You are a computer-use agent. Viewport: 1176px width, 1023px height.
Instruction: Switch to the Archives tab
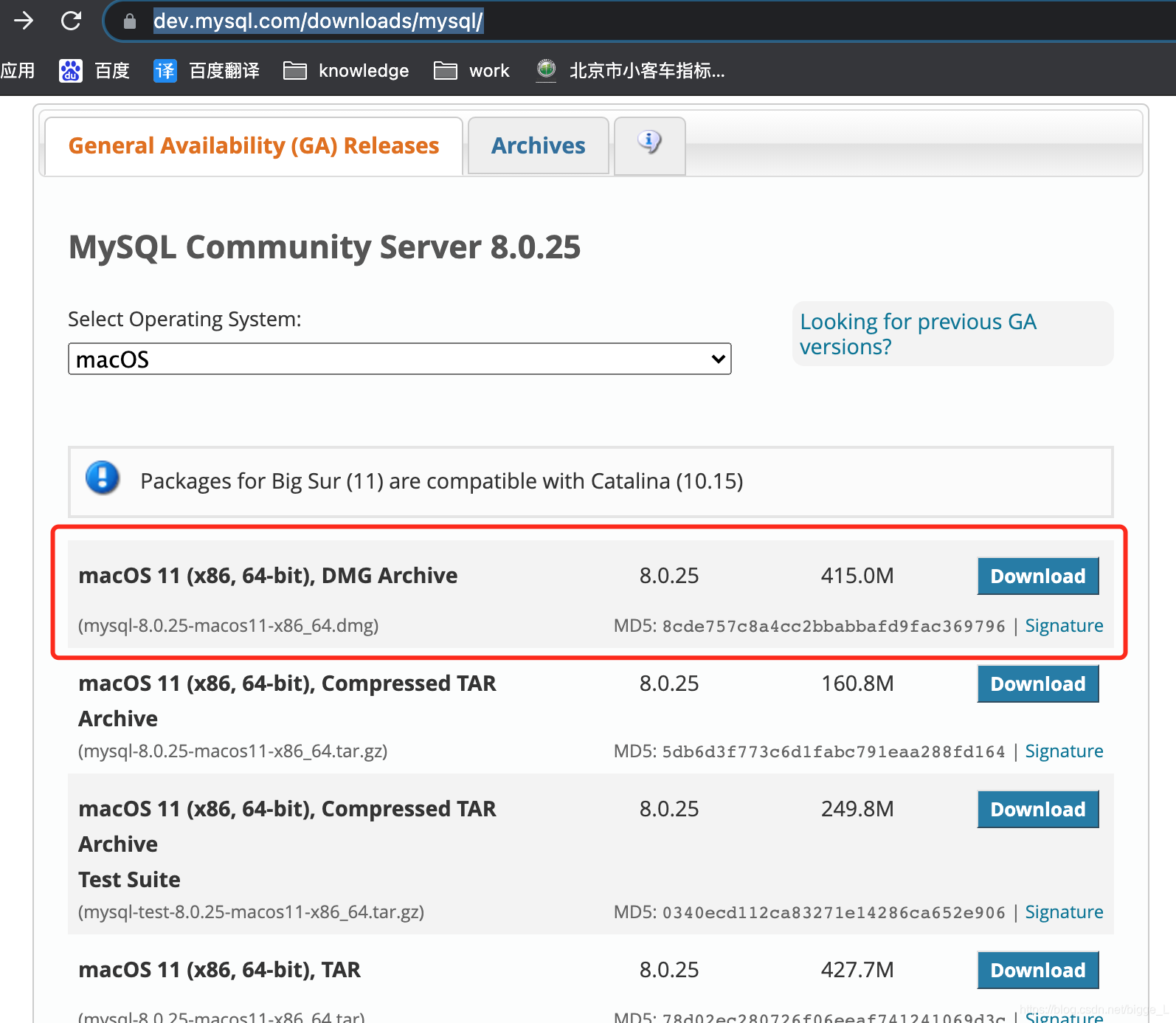[539, 146]
